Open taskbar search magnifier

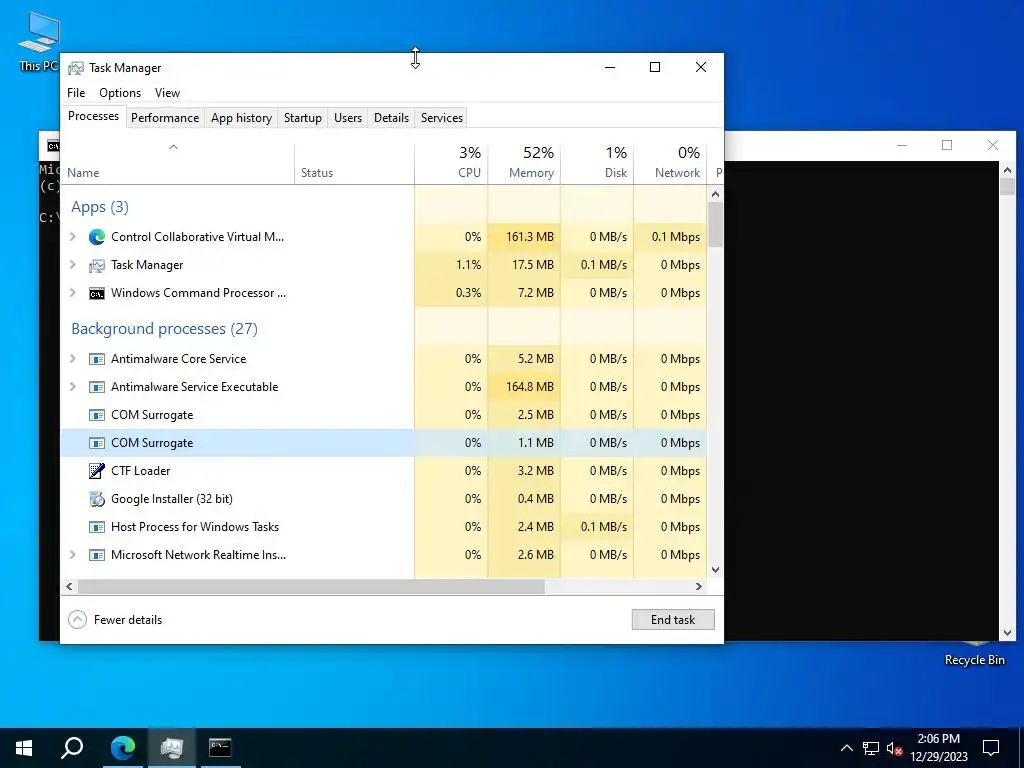[x=72, y=748]
